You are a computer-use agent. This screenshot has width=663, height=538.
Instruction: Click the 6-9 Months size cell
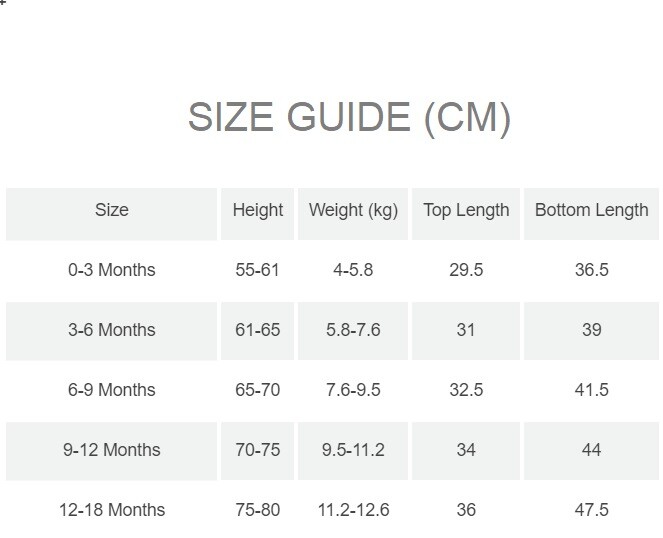click(x=112, y=390)
